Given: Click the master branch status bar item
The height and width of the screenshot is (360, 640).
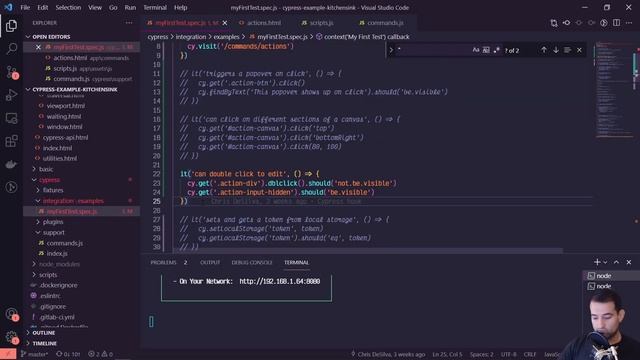Looking at the screenshot, I should (34, 354).
